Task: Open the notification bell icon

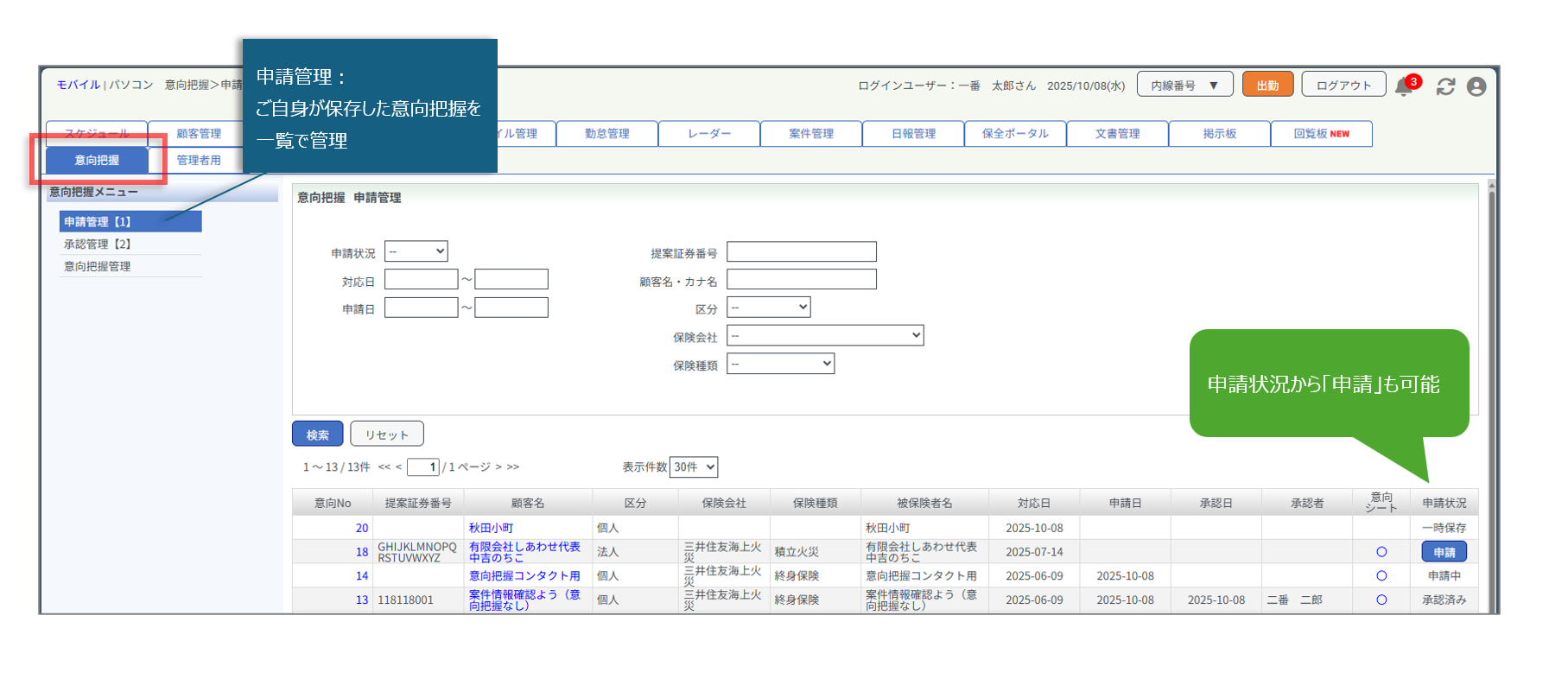Action: click(x=1404, y=86)
